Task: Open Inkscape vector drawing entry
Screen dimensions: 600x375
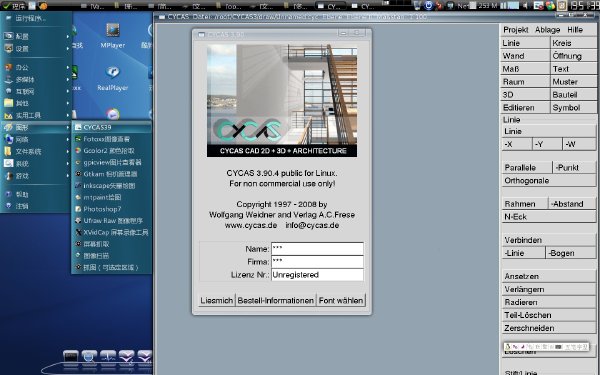Action: tap(112, 186)
